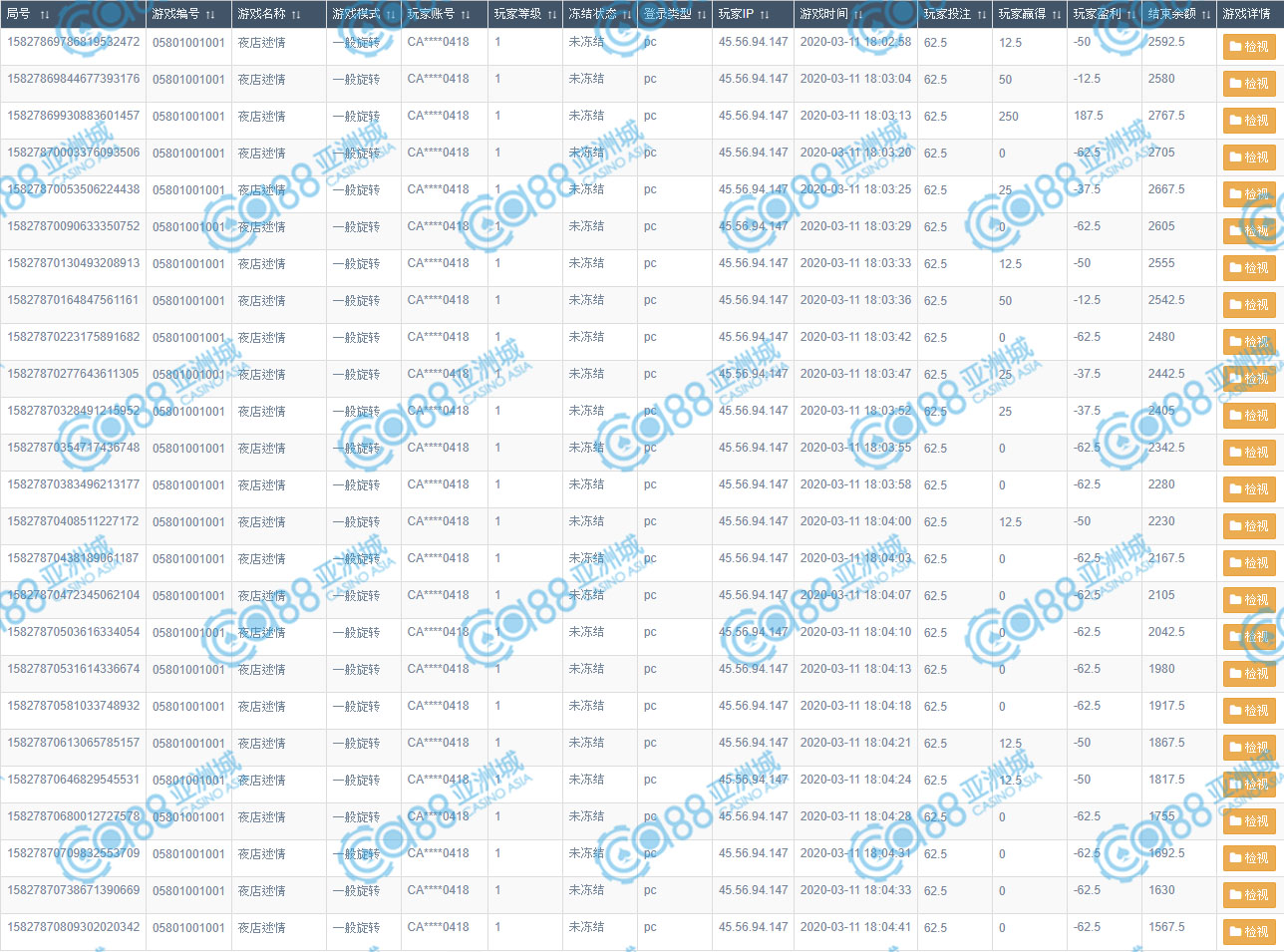Viewport: 1284px width, 952px height.
Task: Click 检视 in the 18:03:36 row
Action: 1249,305
